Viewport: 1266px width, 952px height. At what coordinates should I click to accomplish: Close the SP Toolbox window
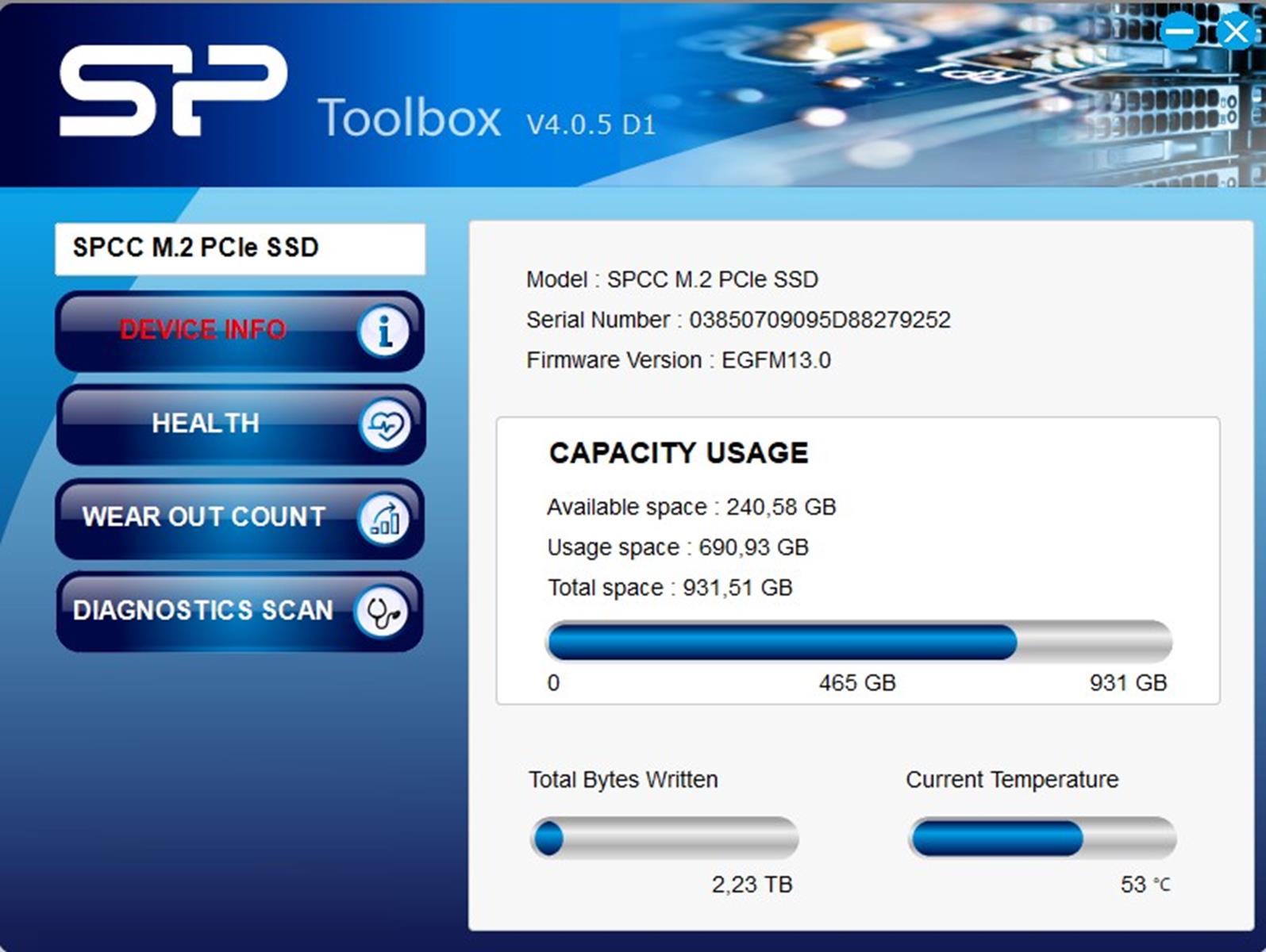pyautogui.click(x=1235, y=32)
